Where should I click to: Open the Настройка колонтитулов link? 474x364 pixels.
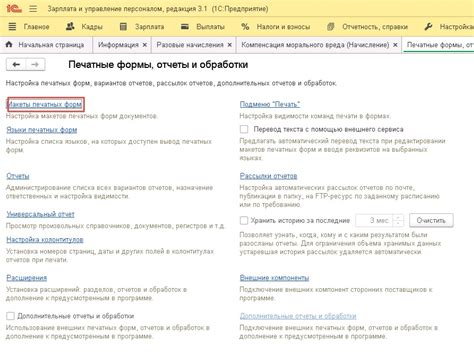(45, 240)
